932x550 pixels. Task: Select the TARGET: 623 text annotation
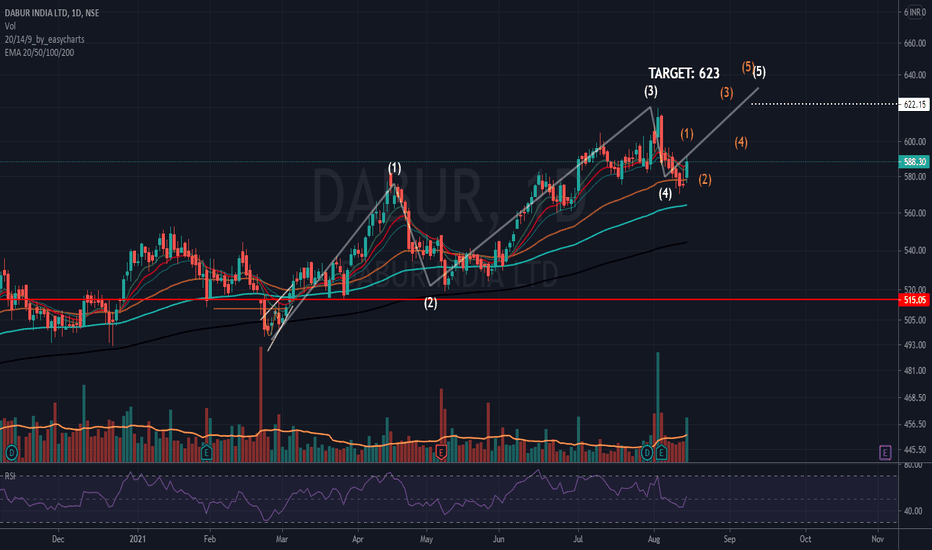684,73
